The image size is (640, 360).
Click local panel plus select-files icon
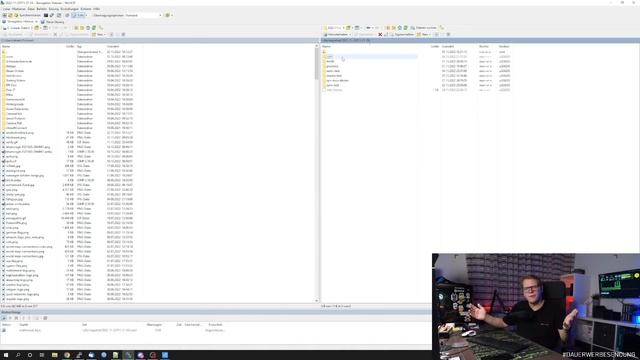pos(111,35)
